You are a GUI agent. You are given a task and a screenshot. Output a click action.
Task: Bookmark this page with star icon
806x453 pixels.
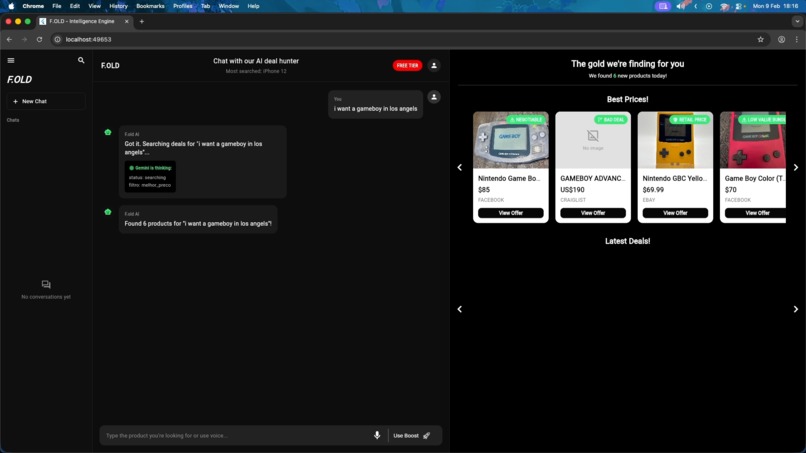760,39
